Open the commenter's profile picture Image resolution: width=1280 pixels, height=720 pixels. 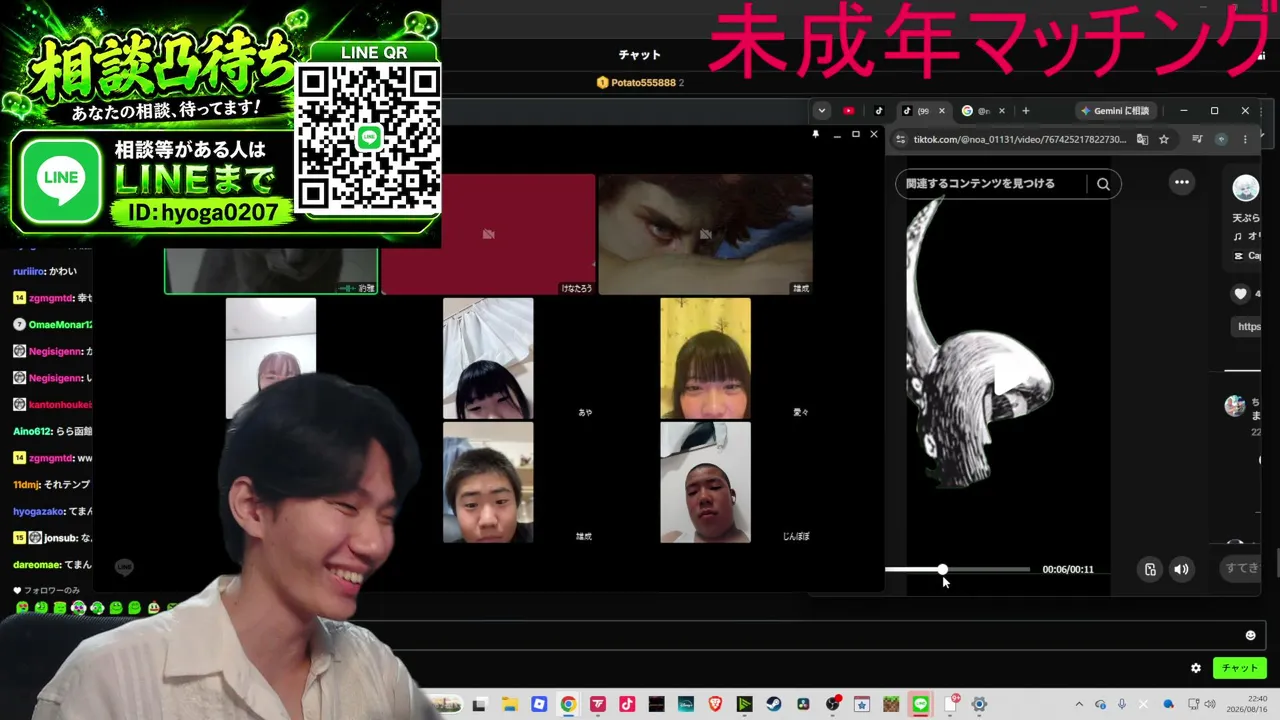1235,406
